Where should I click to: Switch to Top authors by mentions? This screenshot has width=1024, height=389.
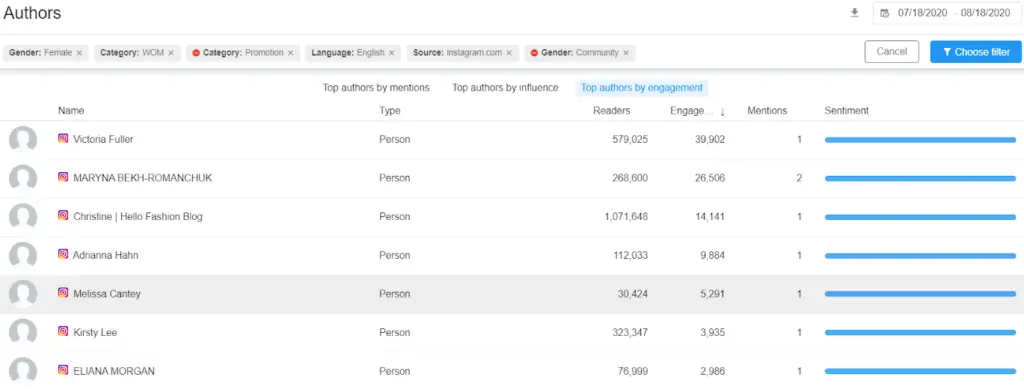coord(376,87)
